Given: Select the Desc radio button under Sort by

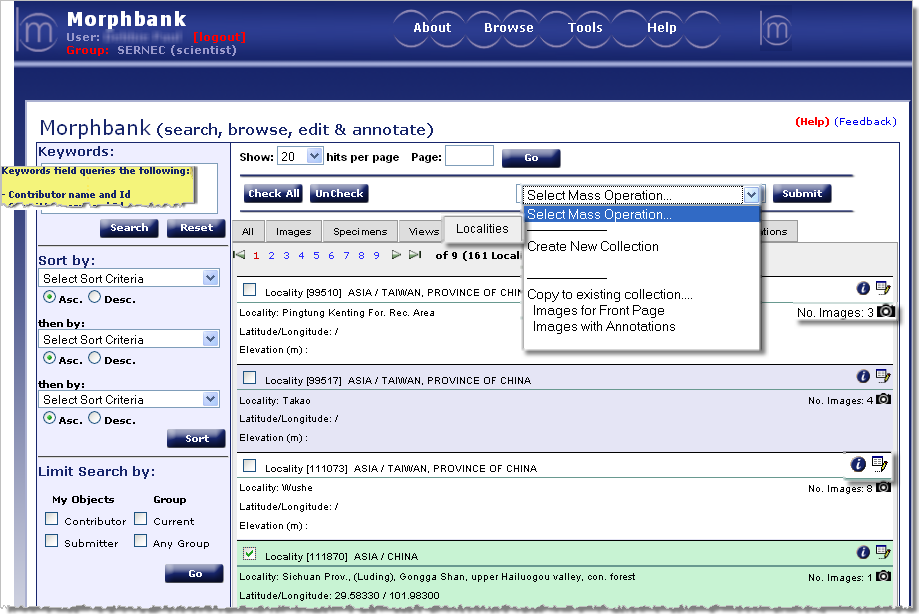Looking at the screenshot, I should coord(96,297).
